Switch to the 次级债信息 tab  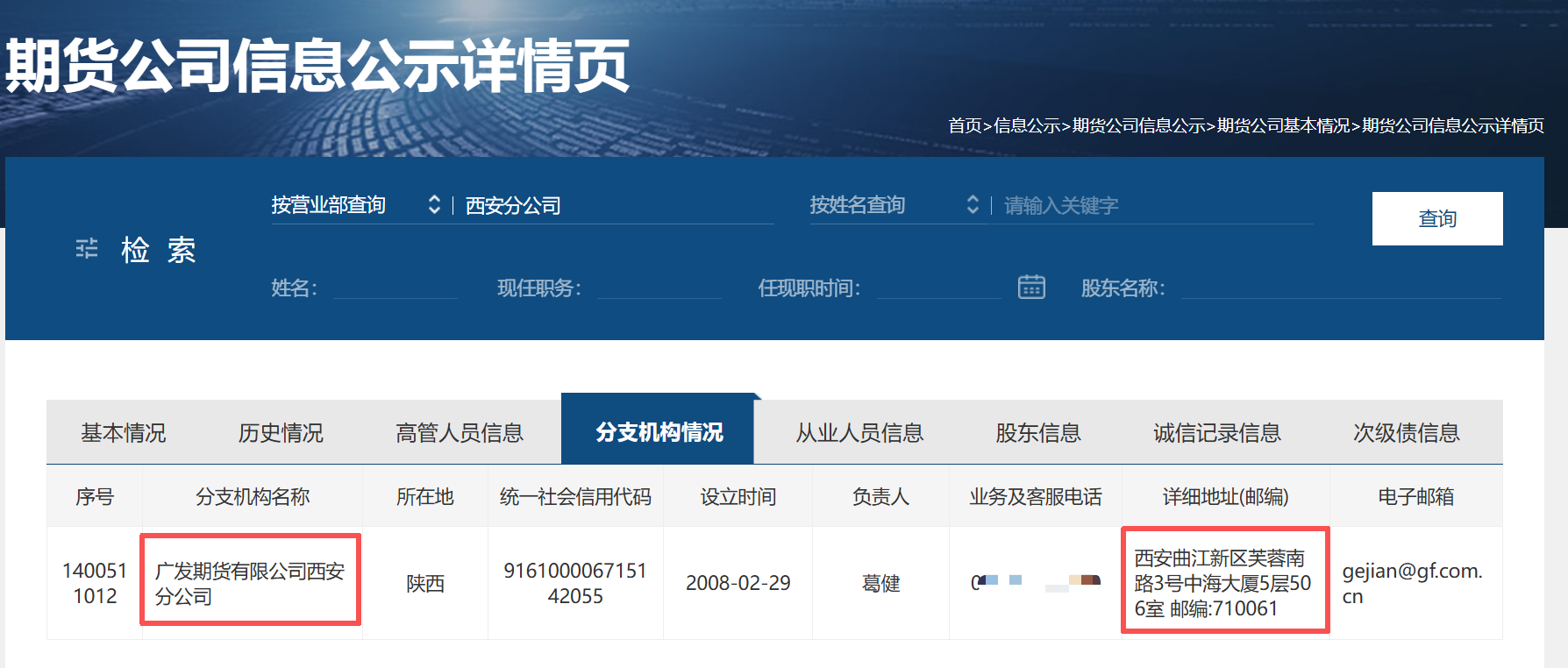pos(1407,432)
